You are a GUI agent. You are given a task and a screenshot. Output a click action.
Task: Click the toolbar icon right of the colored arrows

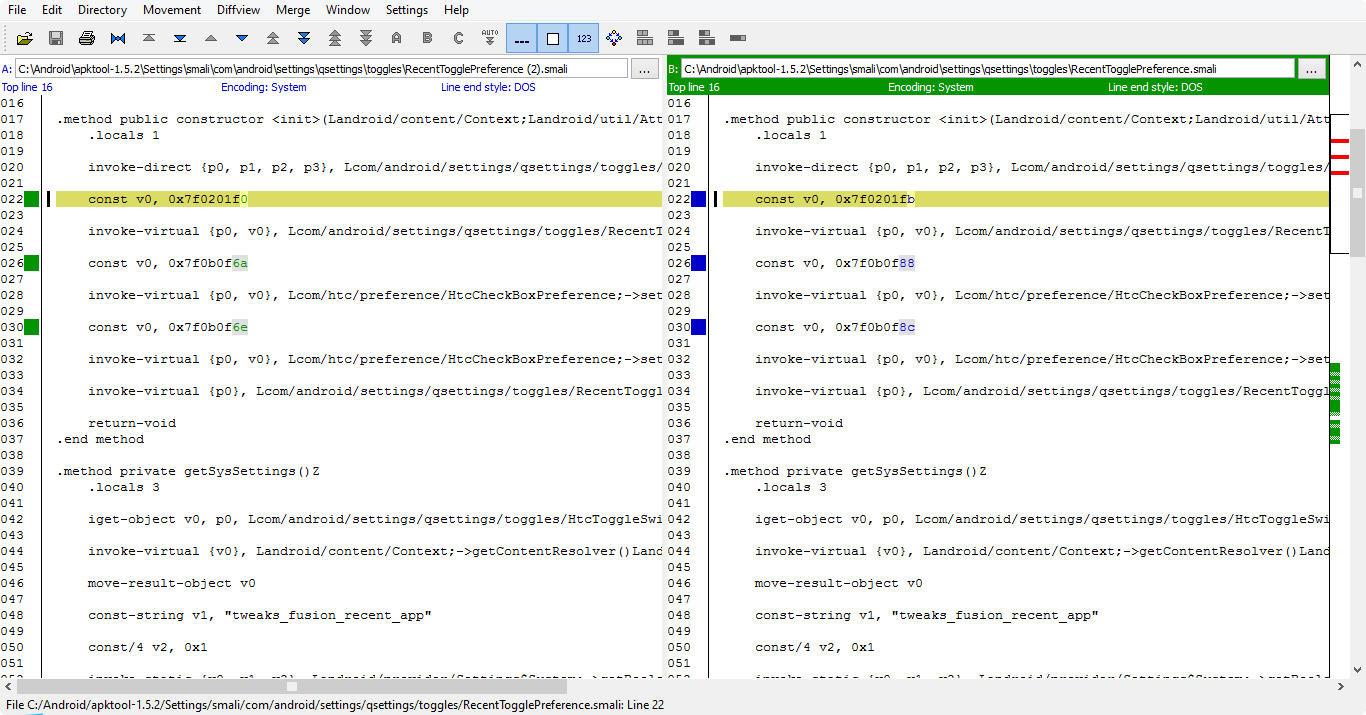tap(645, 38)
